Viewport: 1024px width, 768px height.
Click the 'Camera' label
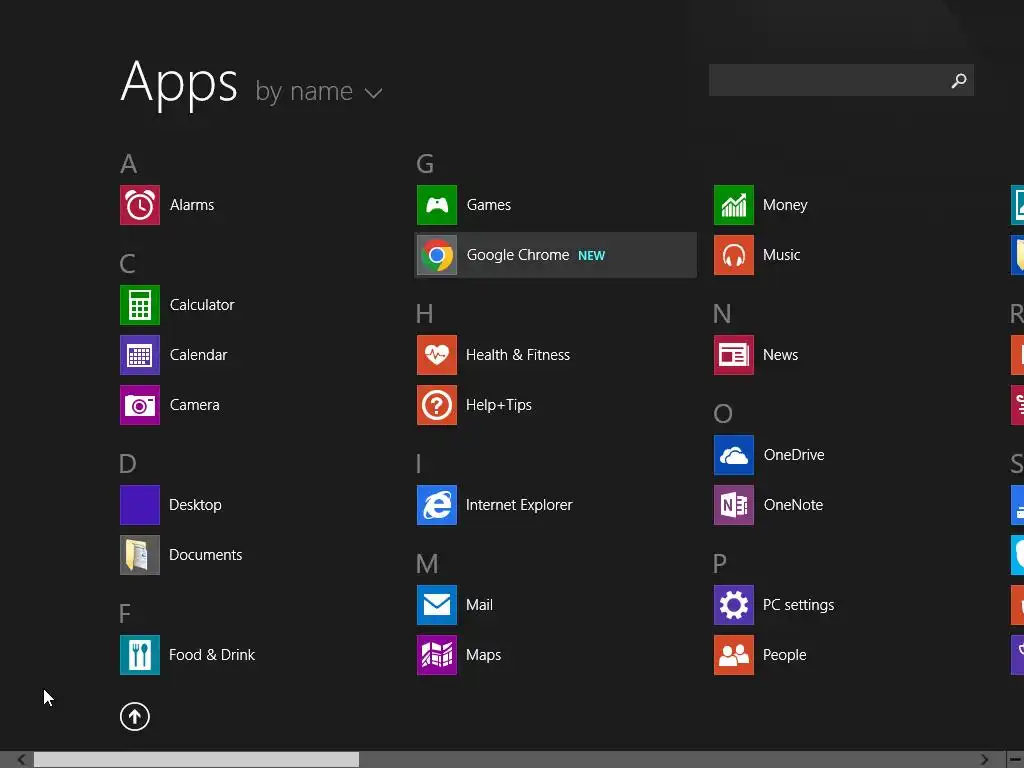[x=195, y=405]
